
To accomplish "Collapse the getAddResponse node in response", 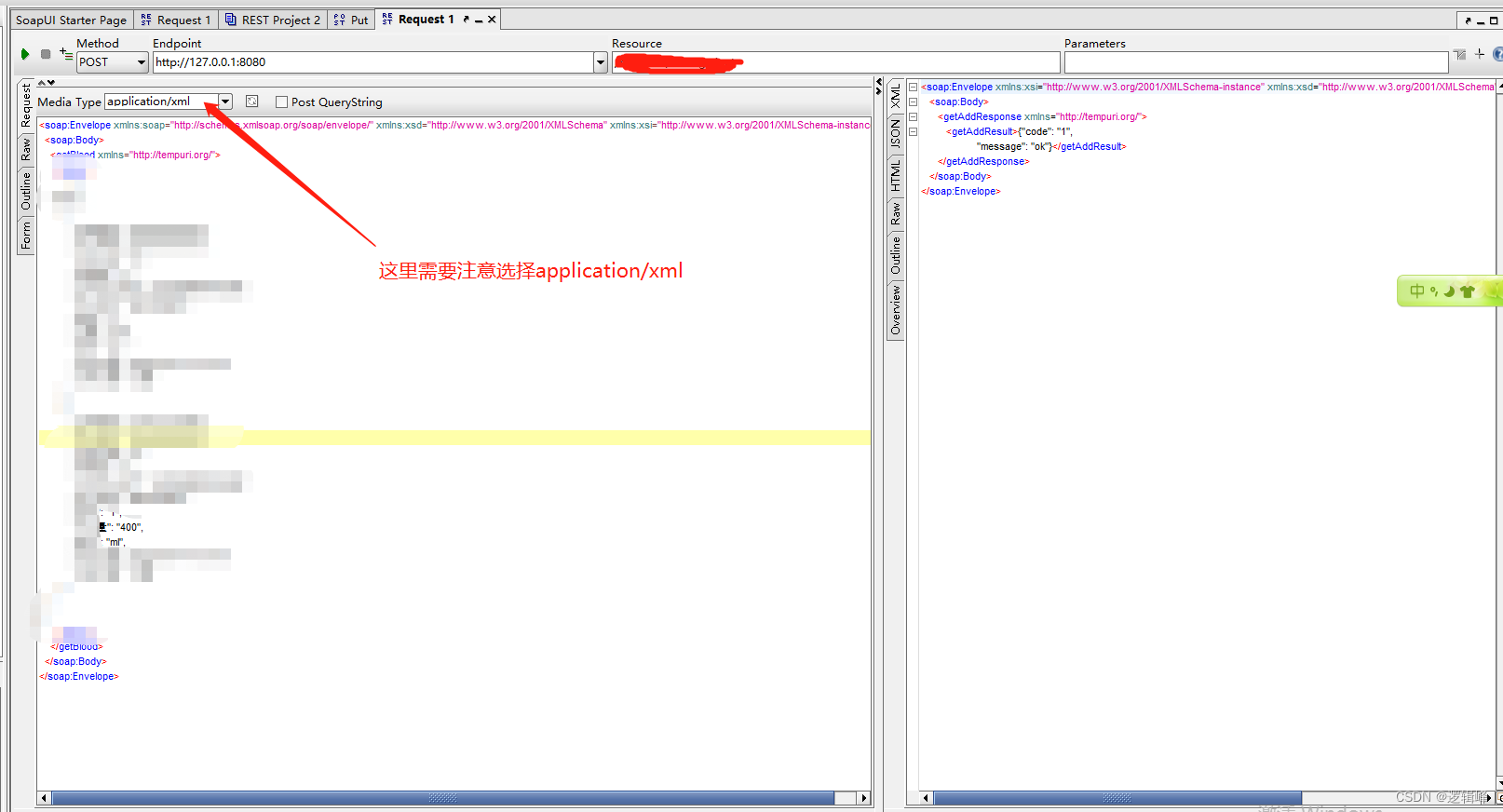I will (913, 117).
